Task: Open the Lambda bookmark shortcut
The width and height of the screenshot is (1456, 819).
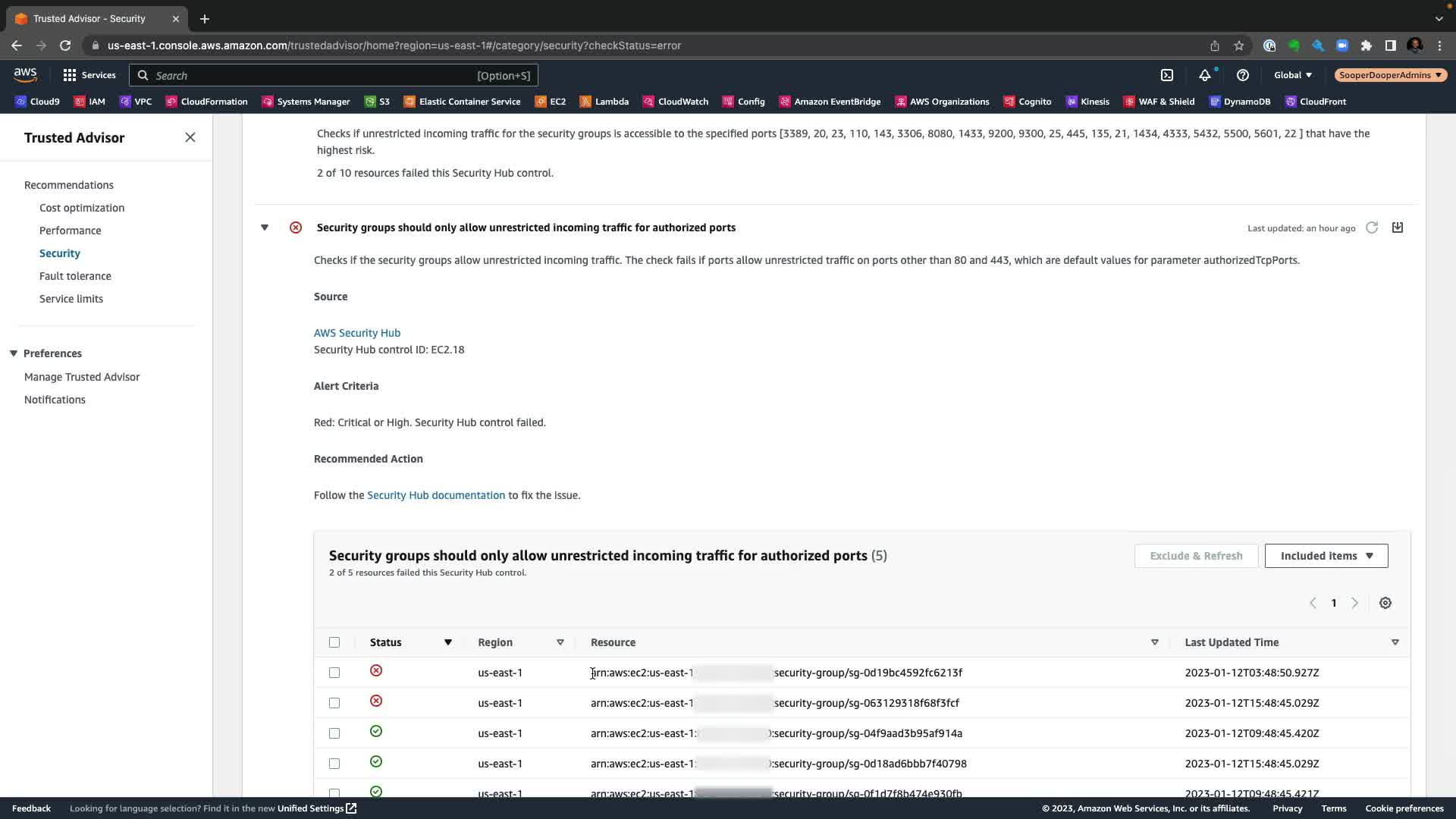Action: [x=604, y=102]
